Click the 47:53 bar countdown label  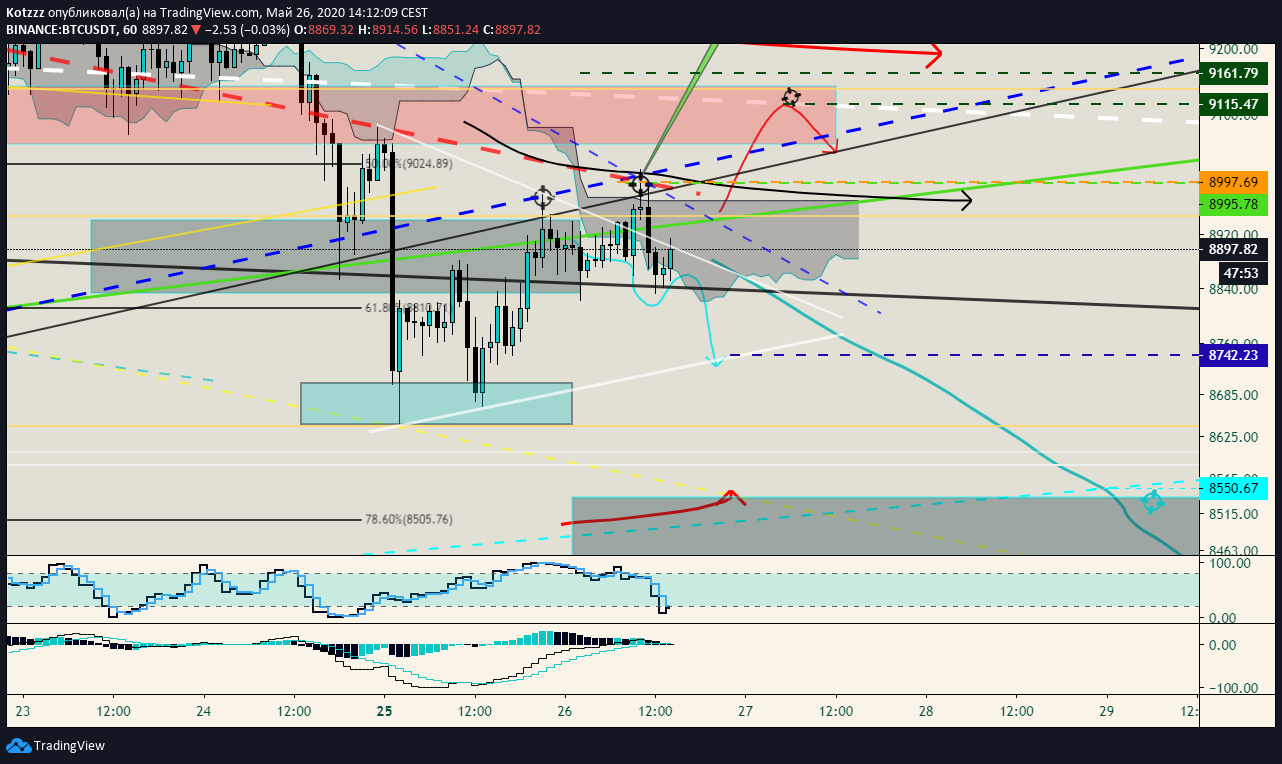click(x=1243, y=273)
